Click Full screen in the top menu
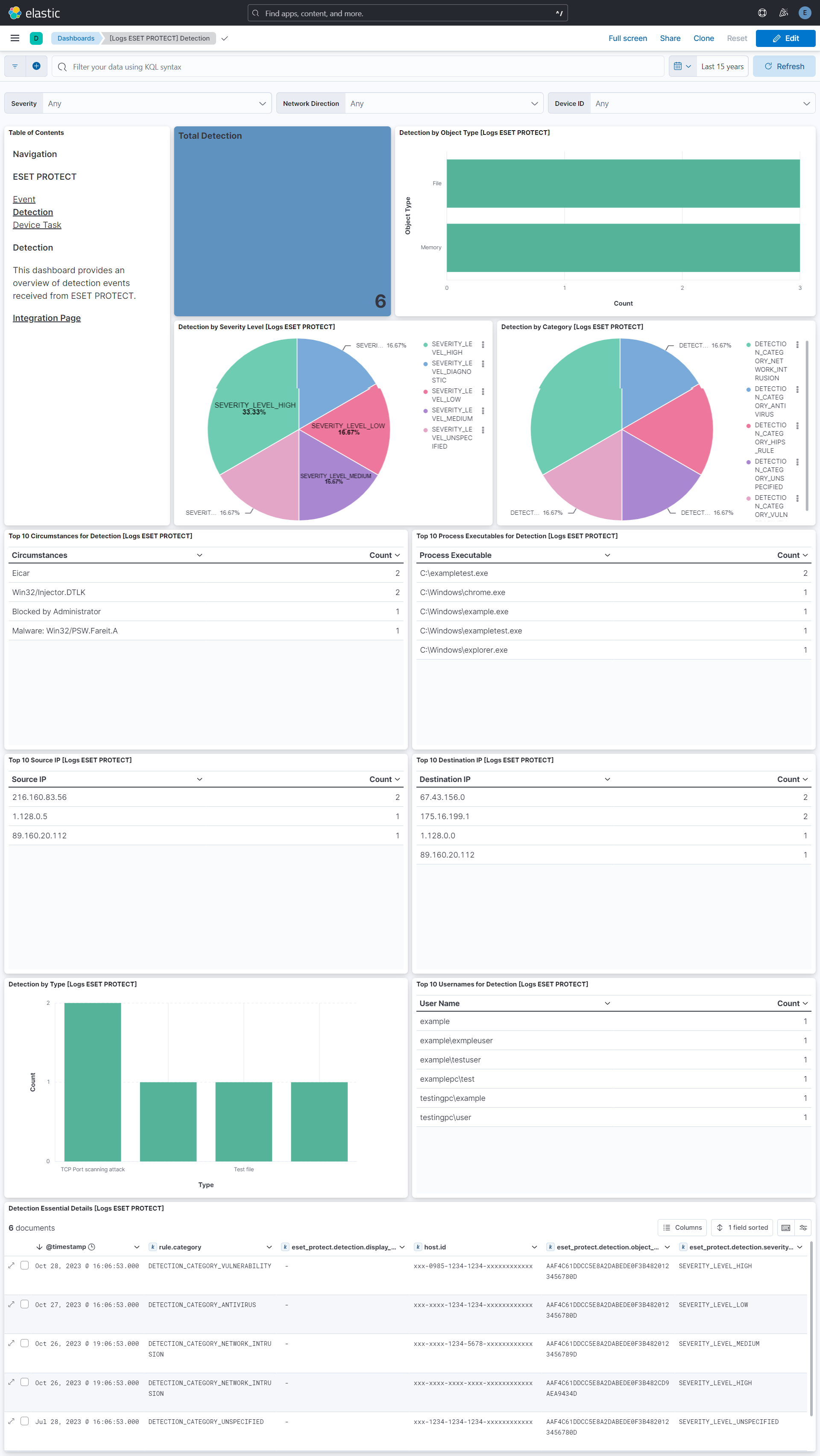 pyautogui.click(x=628, y=38)
